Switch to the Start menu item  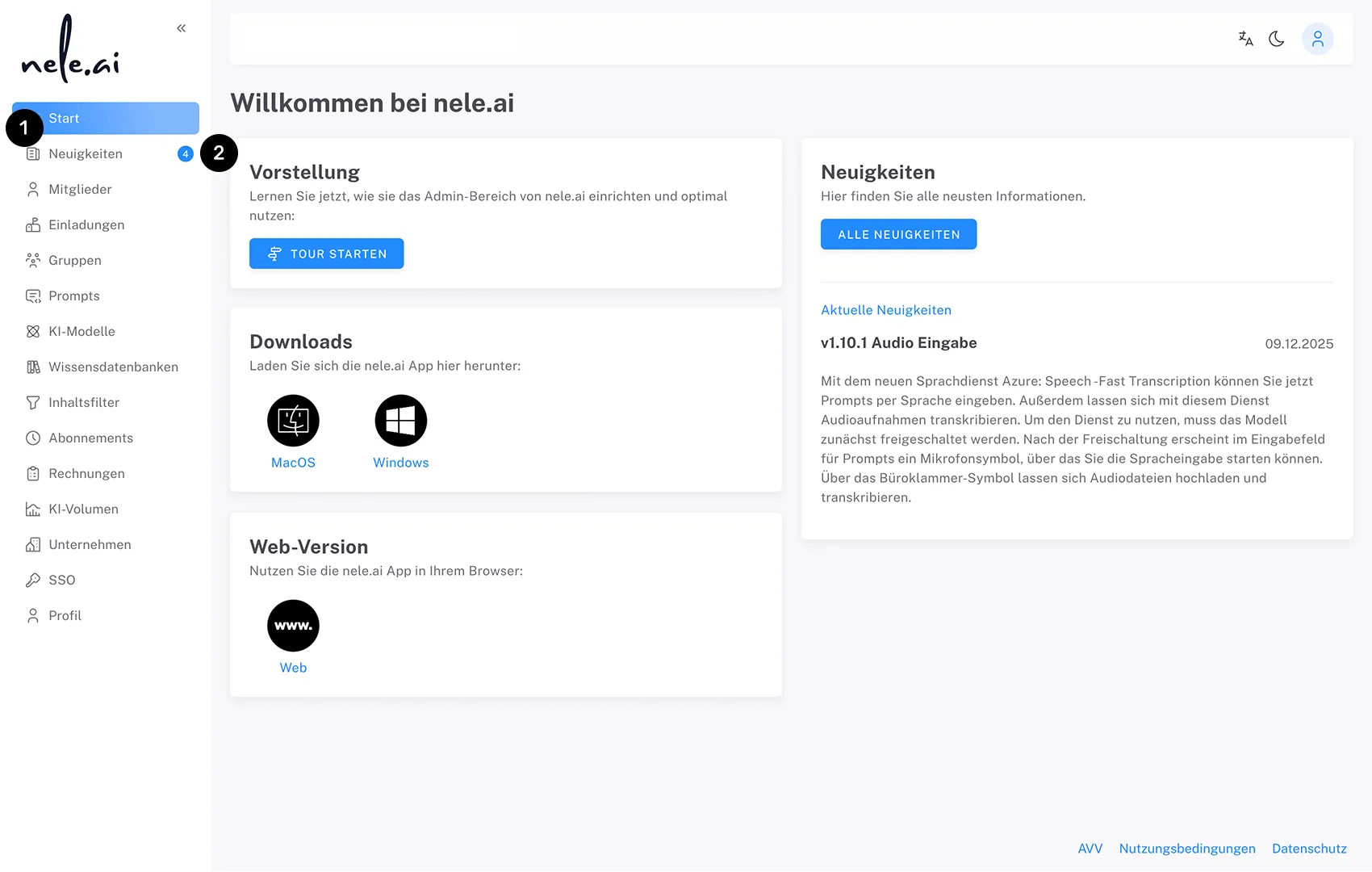[64, 118]
